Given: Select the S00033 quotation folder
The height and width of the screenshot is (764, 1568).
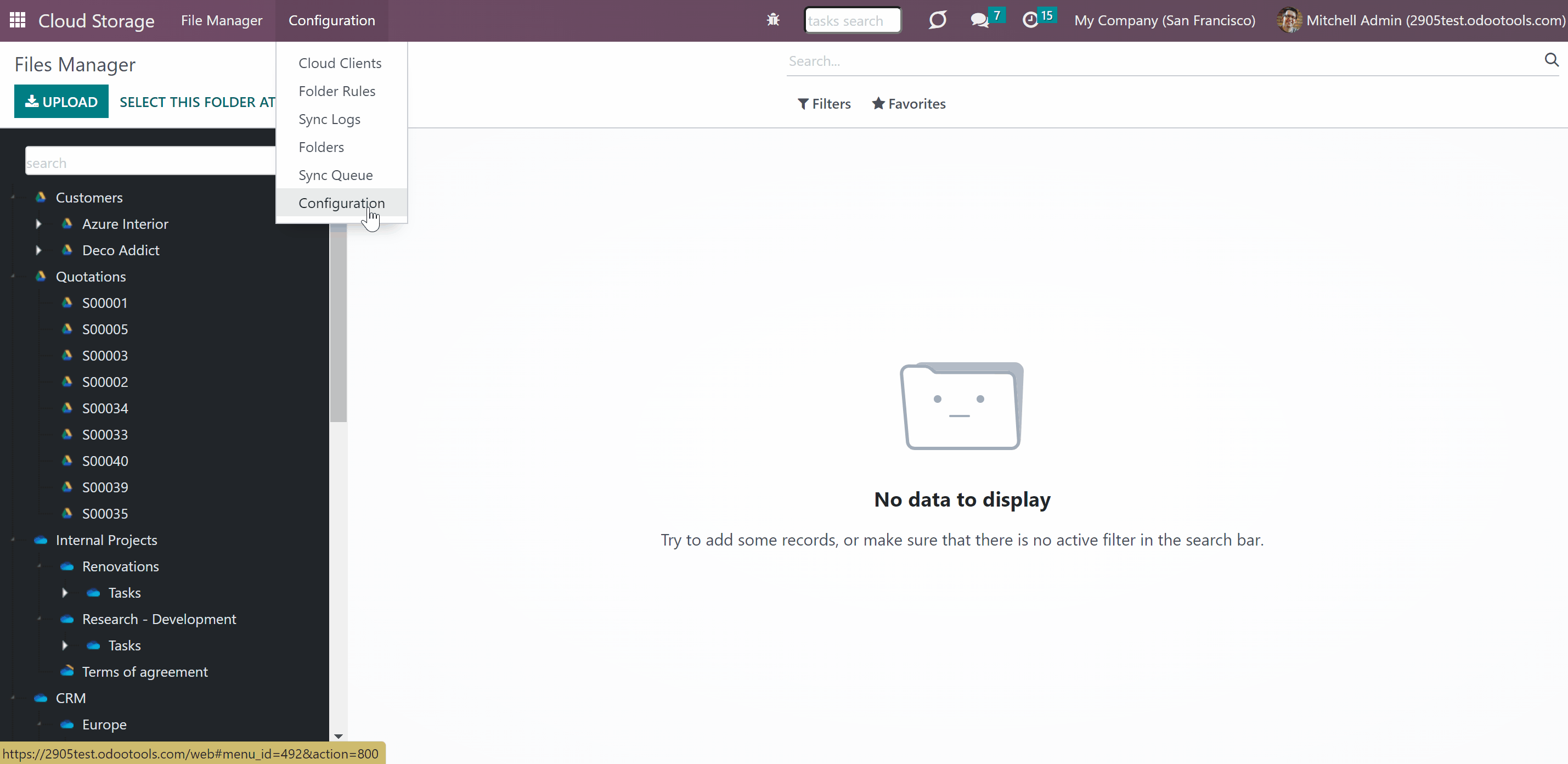Looking at the screenshot, I should (105, 434).
